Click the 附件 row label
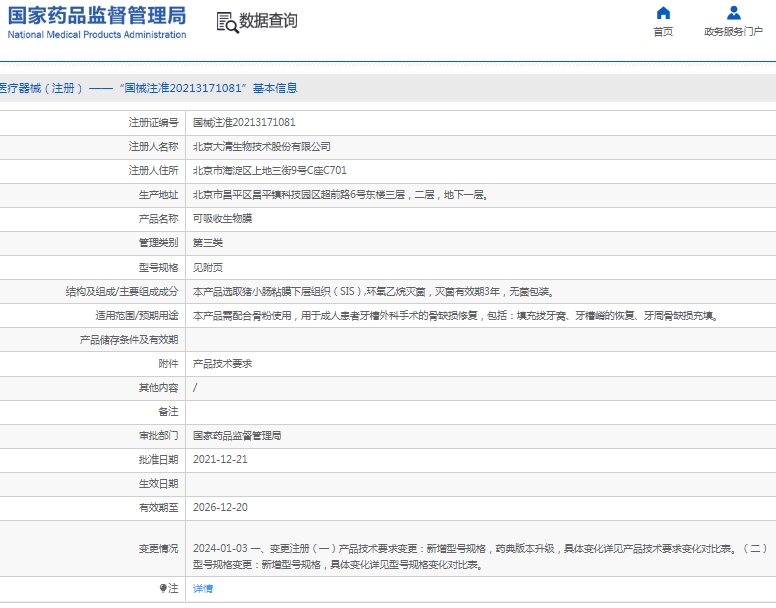Viewport: 776px width, 608px height. (168, 364)
